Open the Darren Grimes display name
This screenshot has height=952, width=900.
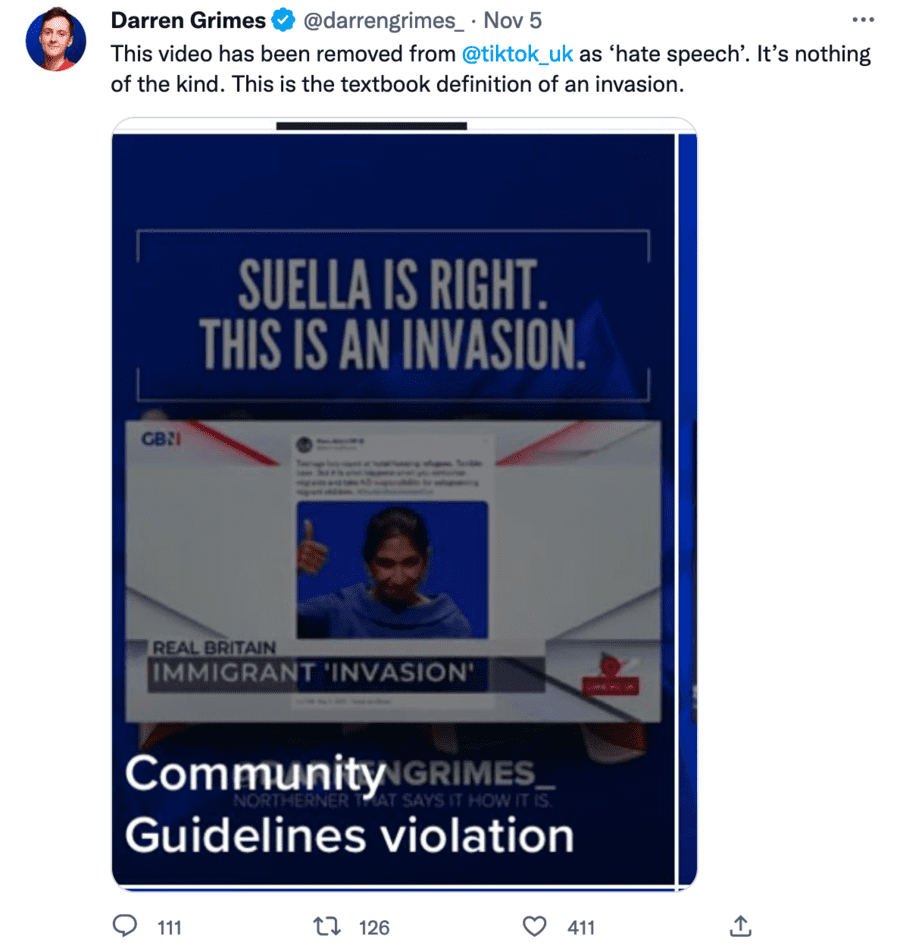188,21
